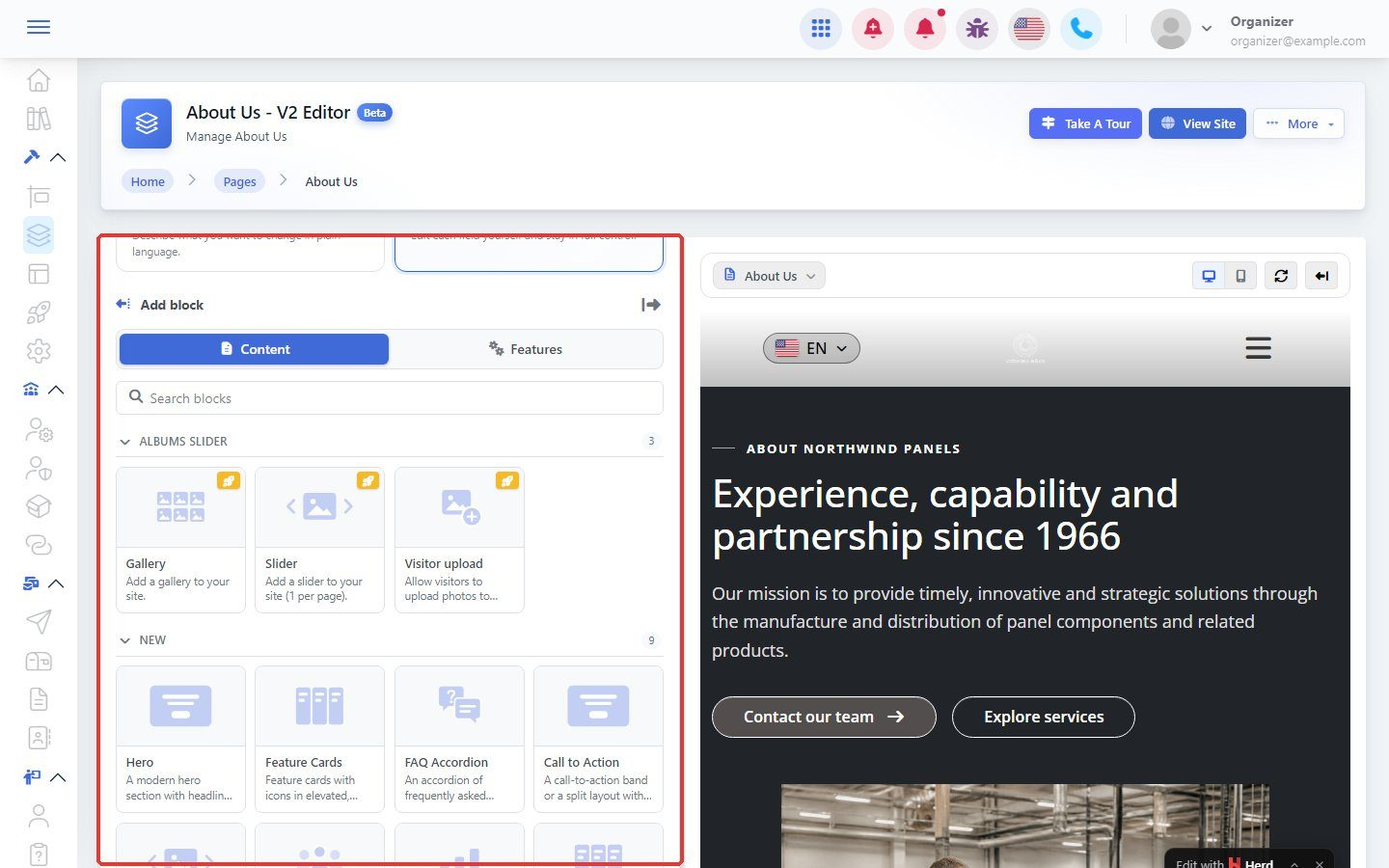1389x868 pixels.
Task: Open the EN language dropdown in preview
Action: (x=811, y=348)
